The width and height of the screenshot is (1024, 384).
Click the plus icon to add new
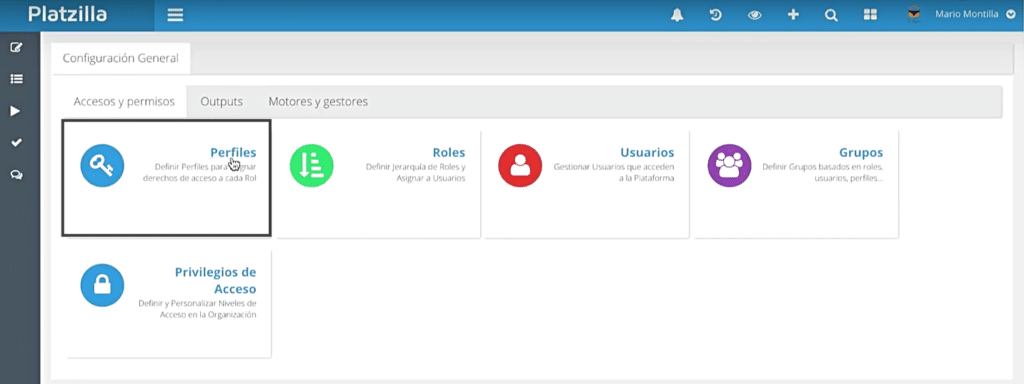[x=793, y=15]
